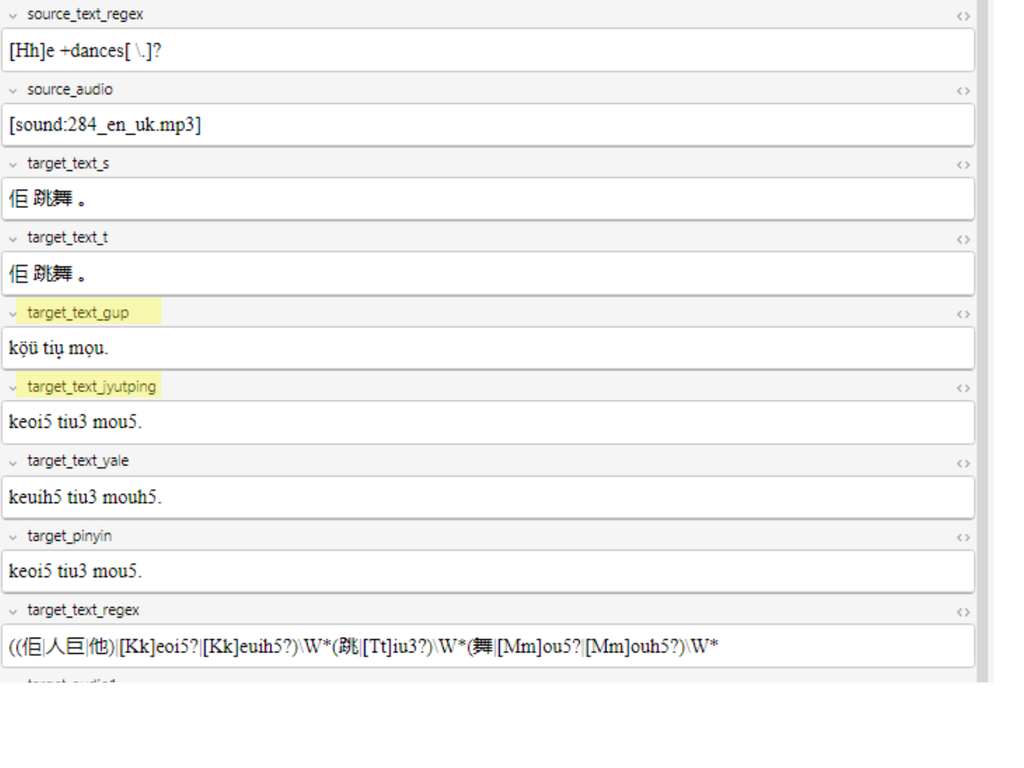Edit the target_text_jyutping field 'keoi5 tiu3 mou5.'
1024x768 pixels.
tap(488, 423)
